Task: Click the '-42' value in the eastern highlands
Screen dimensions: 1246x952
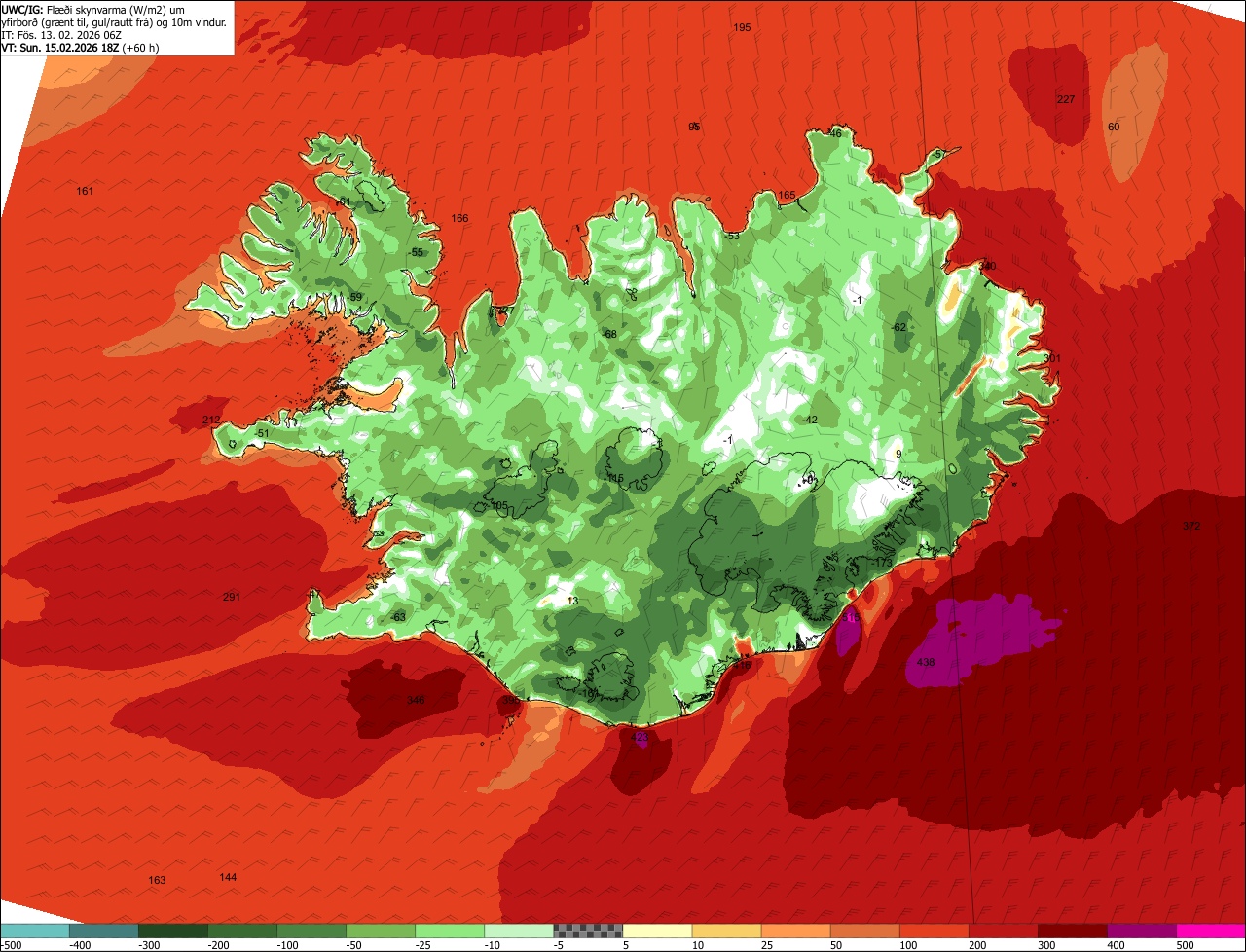Action: tap(809, 420)
